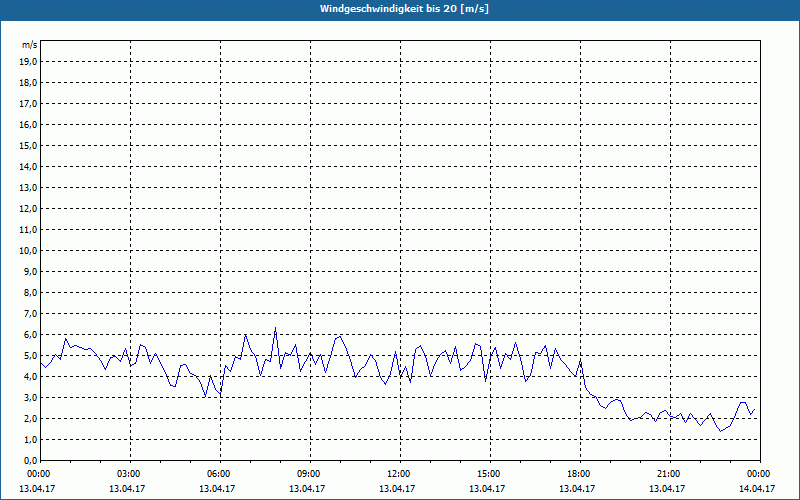Choose the '9,0' y-axis value
The height and width of the screenshot is (500, 800).
31,271
